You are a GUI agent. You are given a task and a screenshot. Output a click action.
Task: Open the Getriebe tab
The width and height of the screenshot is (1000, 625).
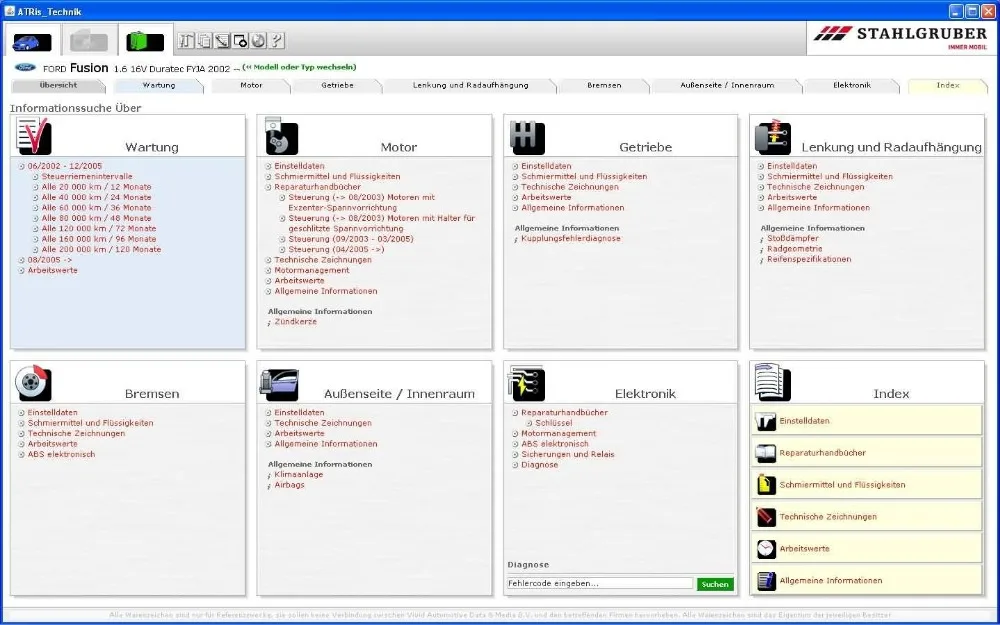click(x=337, y=85)
